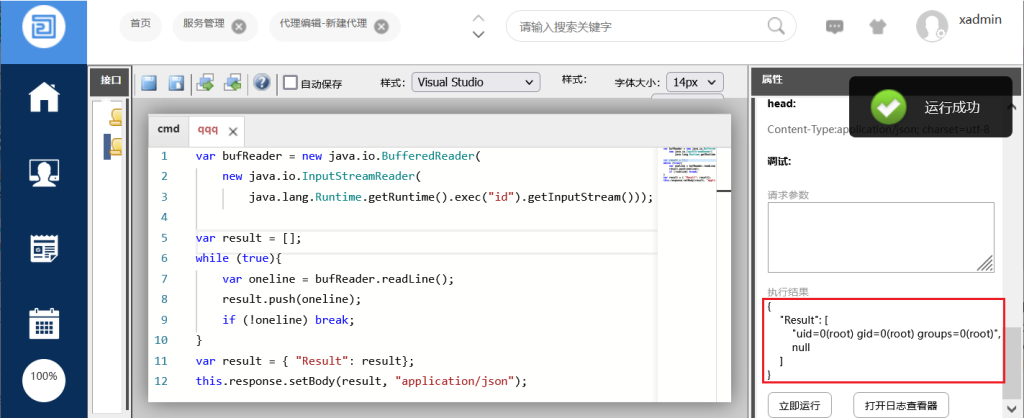Screen dimensions: 1024x418
Task: Open the calendar sidebar icon
Action: click(44, 323)
